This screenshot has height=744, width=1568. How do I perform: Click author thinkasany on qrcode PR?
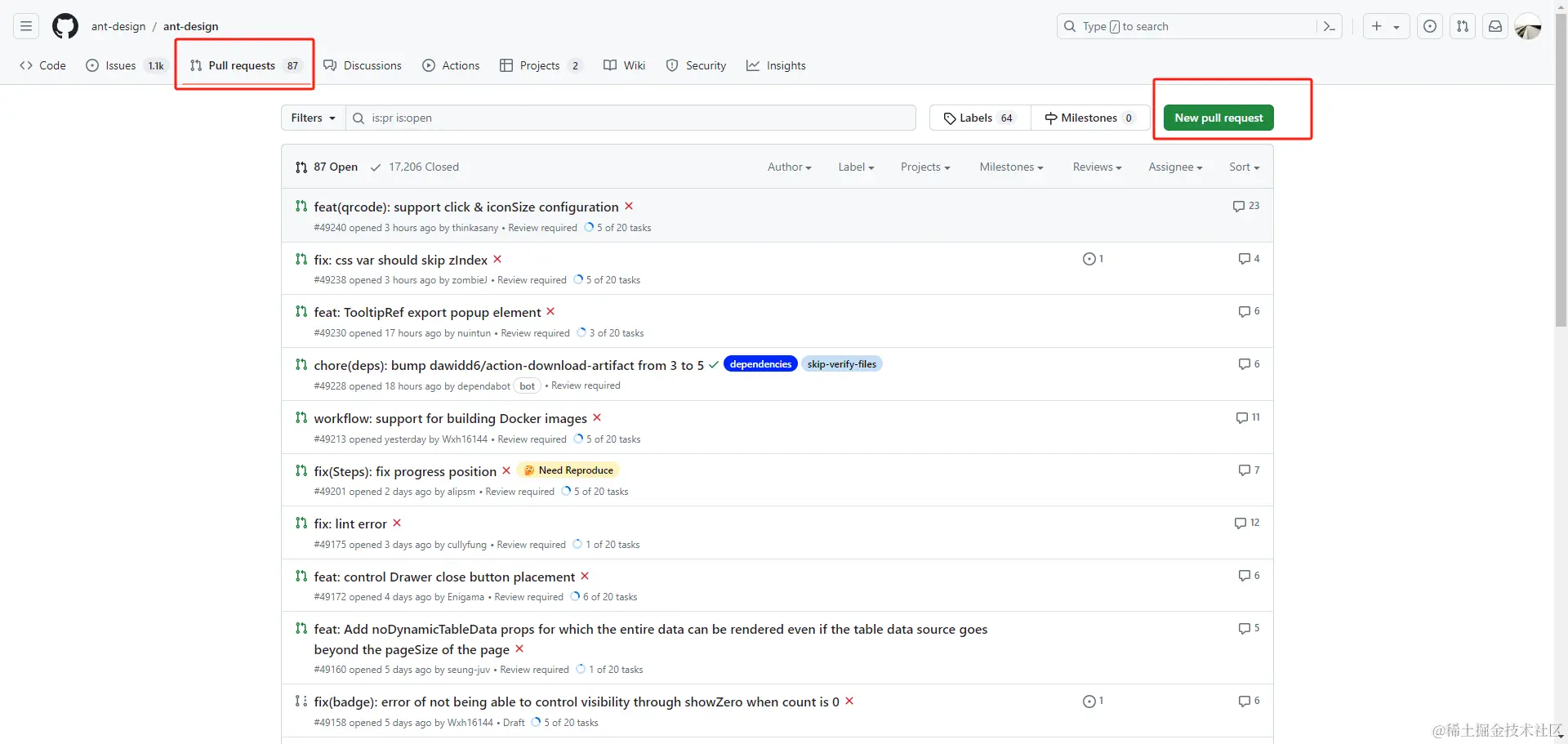click(x=475, y=228)
